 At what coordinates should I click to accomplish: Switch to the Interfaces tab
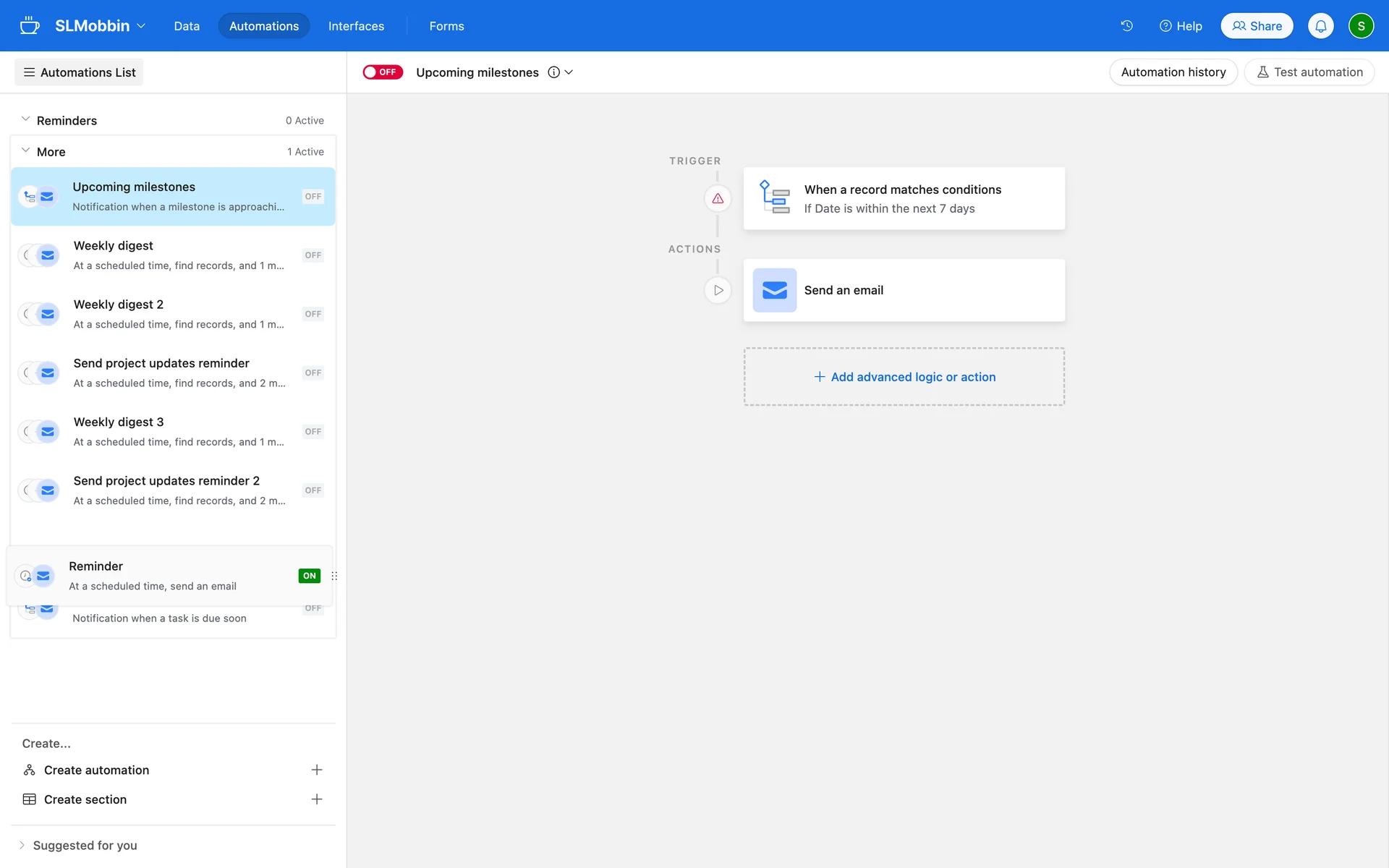tap(356, 26)
